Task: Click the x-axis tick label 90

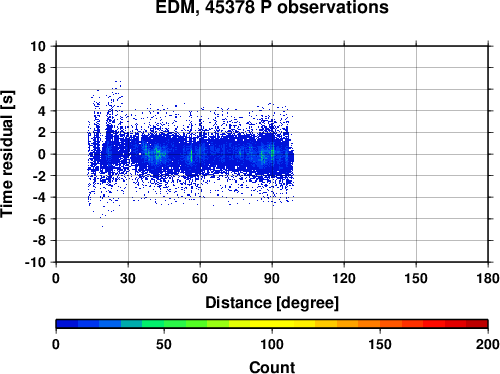Action: pos(272,278)
